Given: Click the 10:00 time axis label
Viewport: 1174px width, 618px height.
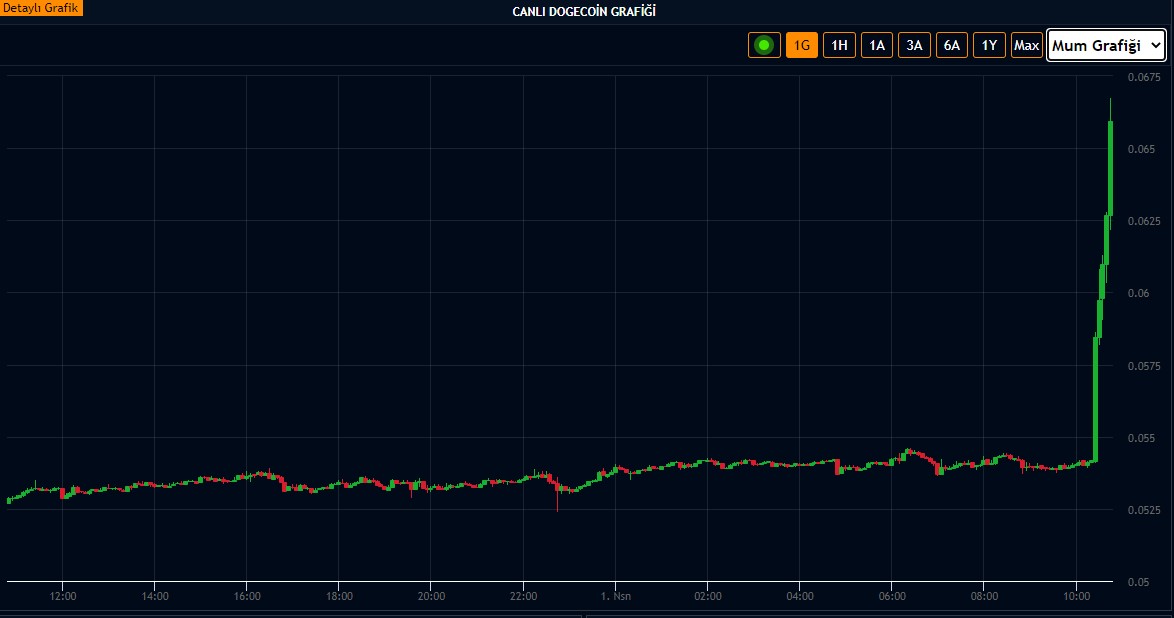Looking at the screenshot, I should (x=1076, y=596).
